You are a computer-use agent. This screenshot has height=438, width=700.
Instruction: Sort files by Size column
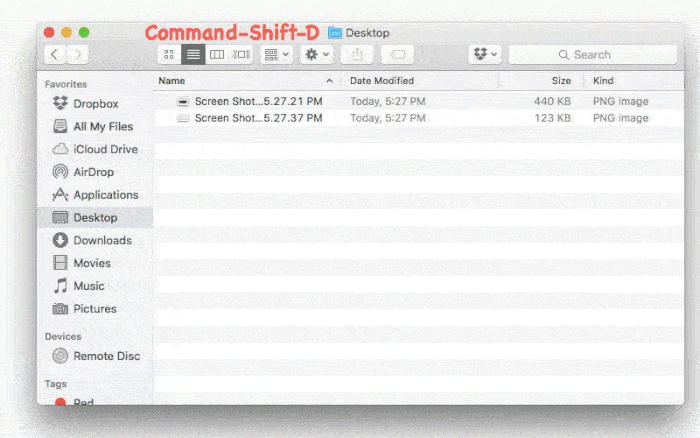(x=561, y=81)
